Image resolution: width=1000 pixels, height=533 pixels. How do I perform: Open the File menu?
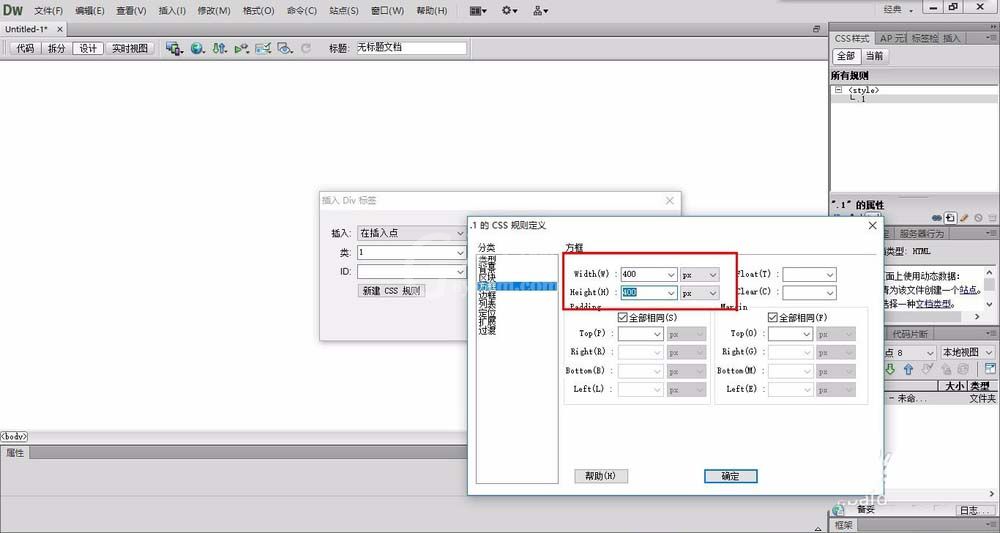[x=48, y=11]
